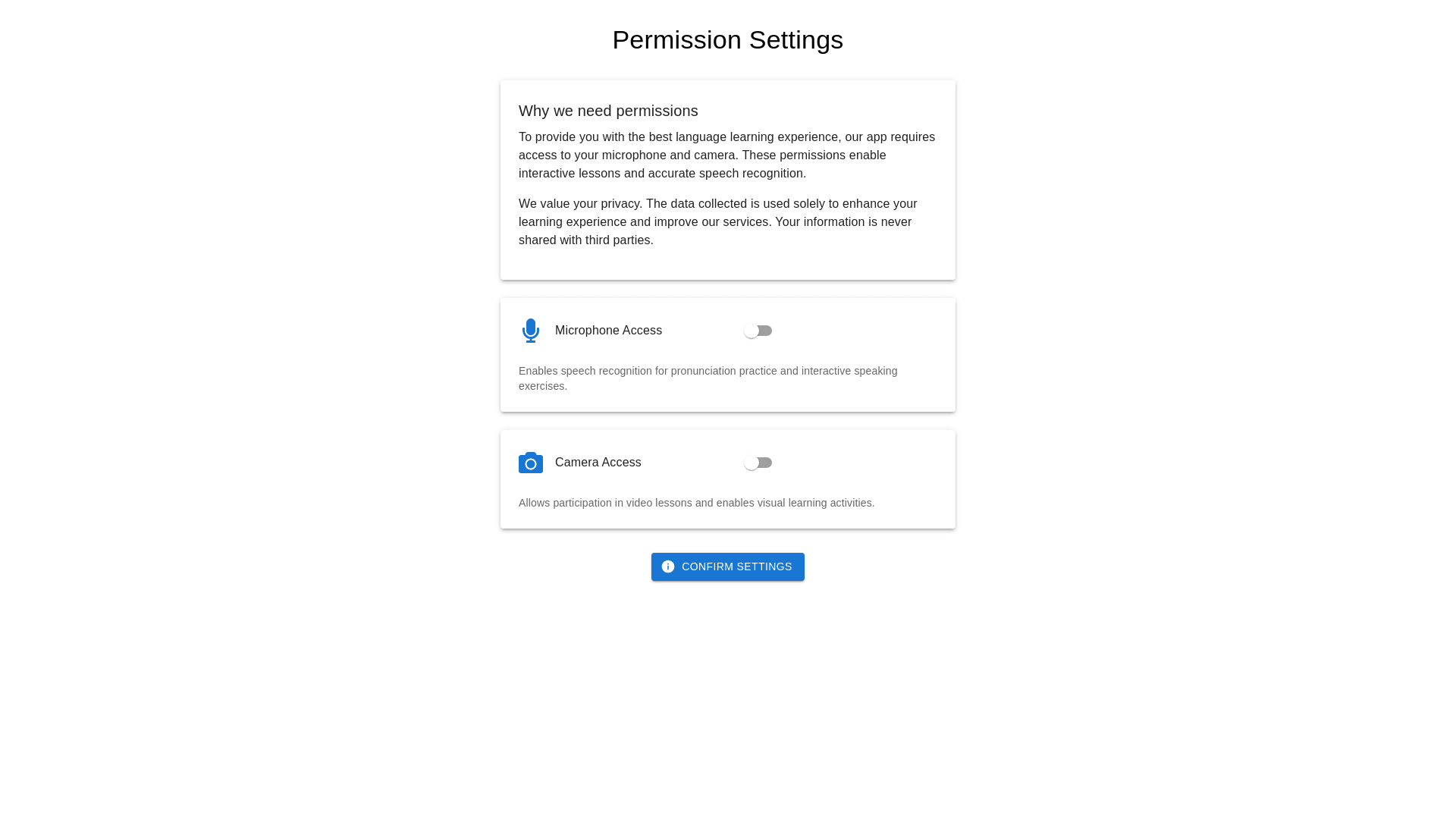Click the blue microphone icon
Screen dimensions: 1456x819
(x=531, y=331)
